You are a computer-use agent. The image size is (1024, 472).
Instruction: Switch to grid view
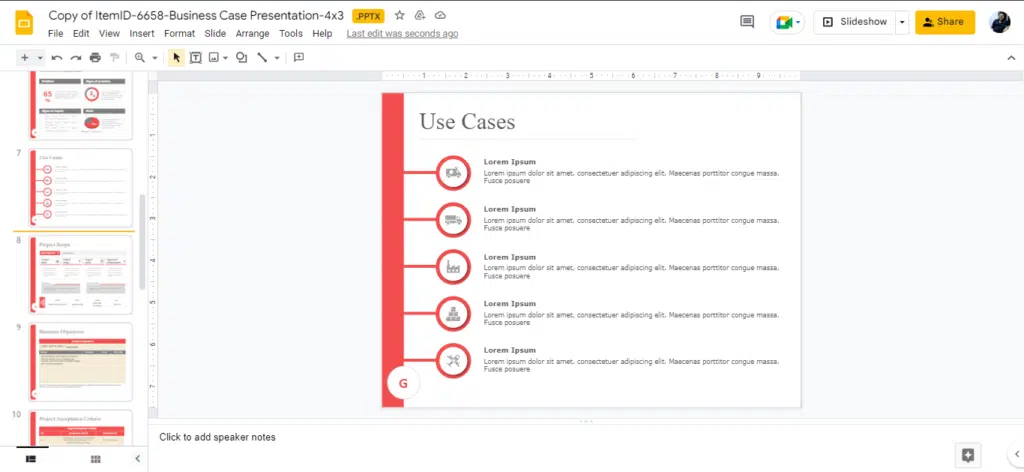click(96, 459)
